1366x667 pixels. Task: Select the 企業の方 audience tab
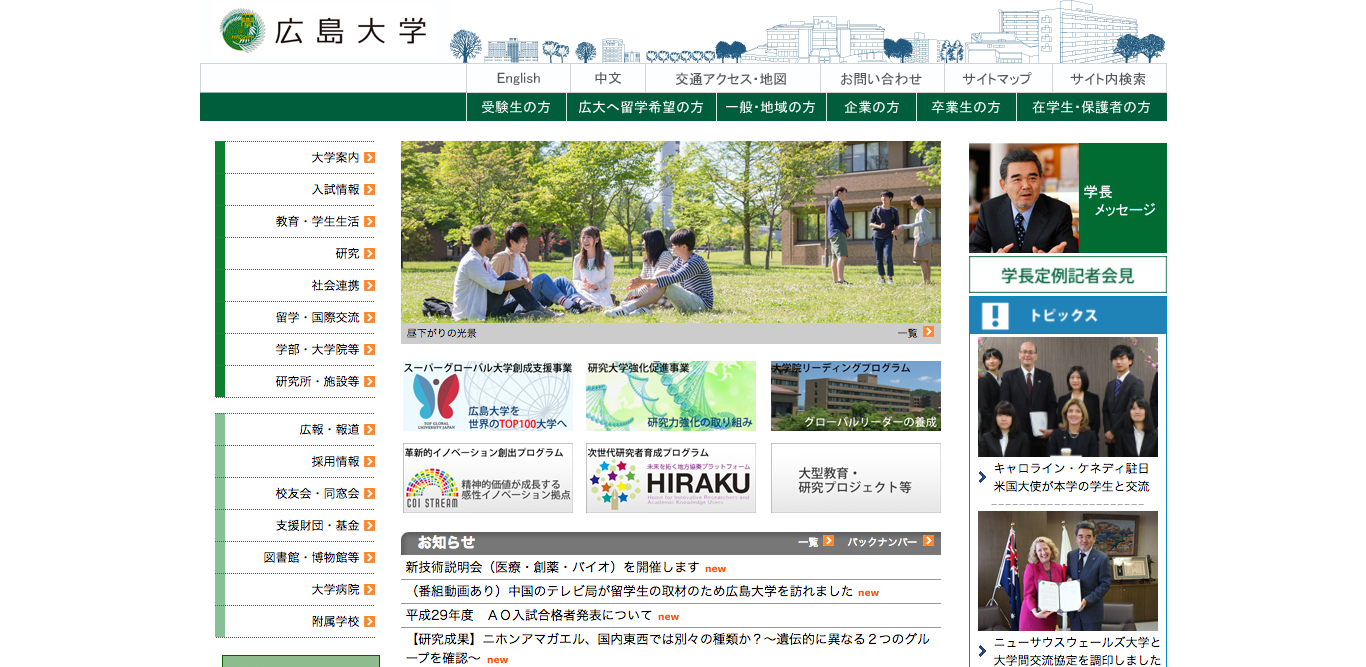click(x=872, y=107)
